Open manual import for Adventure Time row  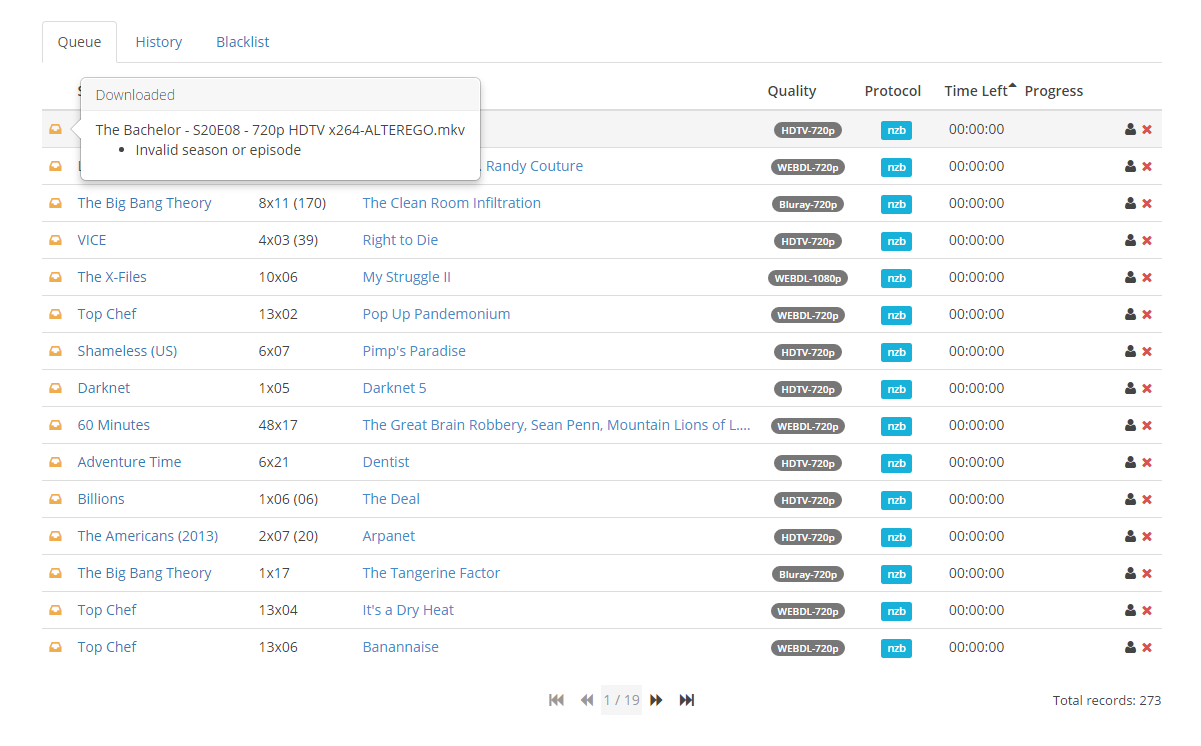(1130, 463)
